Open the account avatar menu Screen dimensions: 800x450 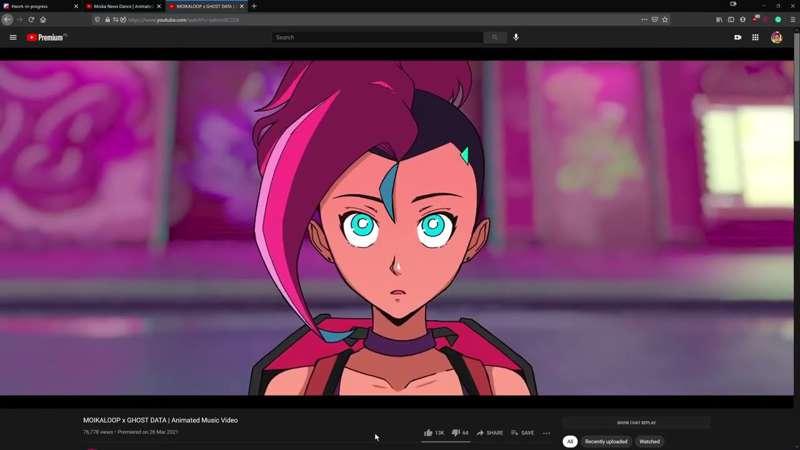777,37
